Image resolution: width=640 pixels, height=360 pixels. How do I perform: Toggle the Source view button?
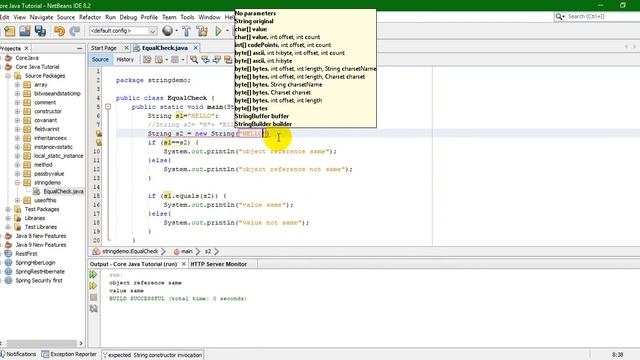click(100, 60)
